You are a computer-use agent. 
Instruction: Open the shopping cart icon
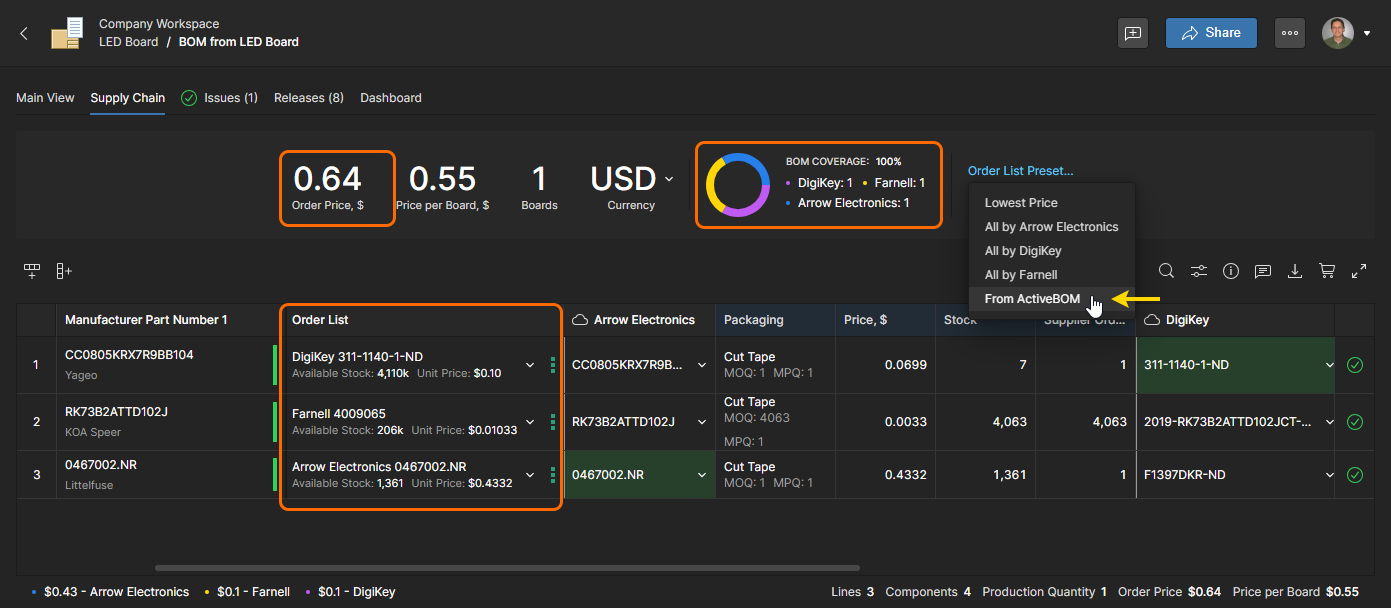pos(1327,271)
